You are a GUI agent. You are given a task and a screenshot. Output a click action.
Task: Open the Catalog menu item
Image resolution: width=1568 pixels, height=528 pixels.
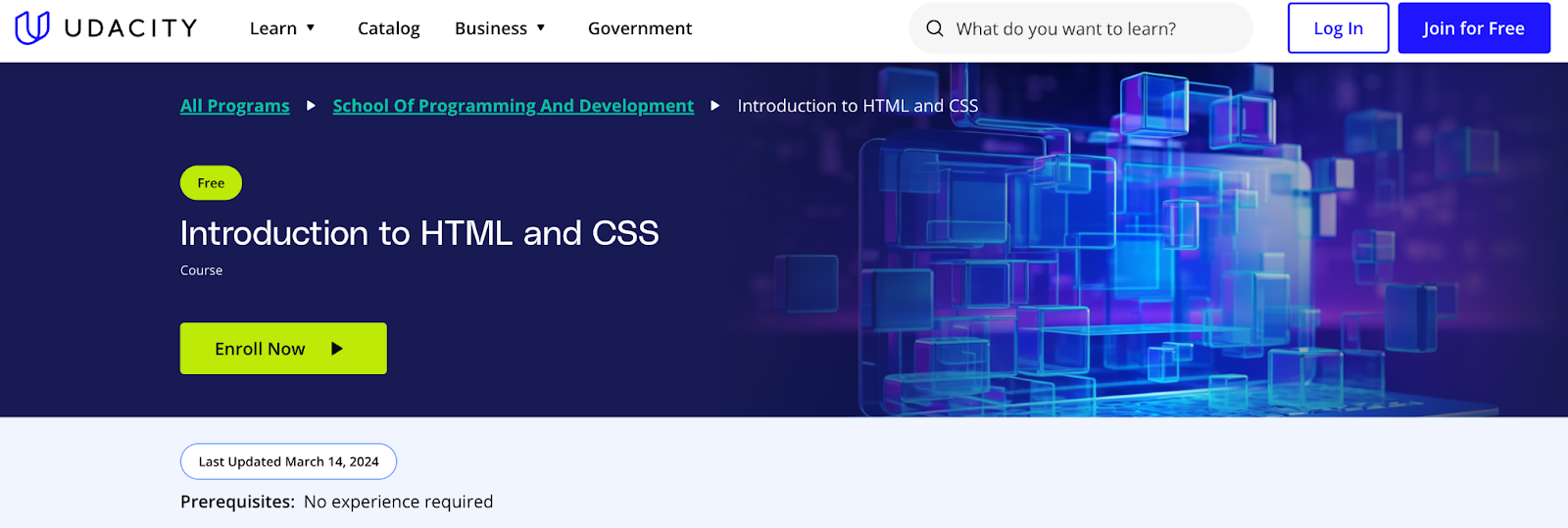(388, 28)
